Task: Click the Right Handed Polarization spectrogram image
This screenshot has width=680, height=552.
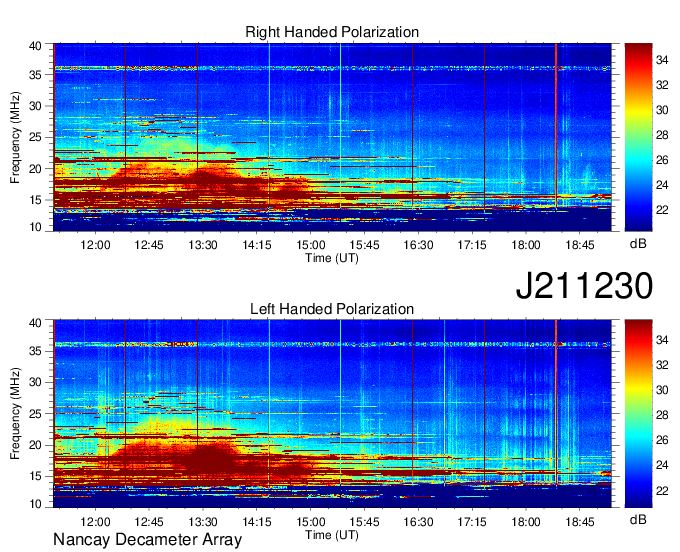Action: [x=332, y=137]
